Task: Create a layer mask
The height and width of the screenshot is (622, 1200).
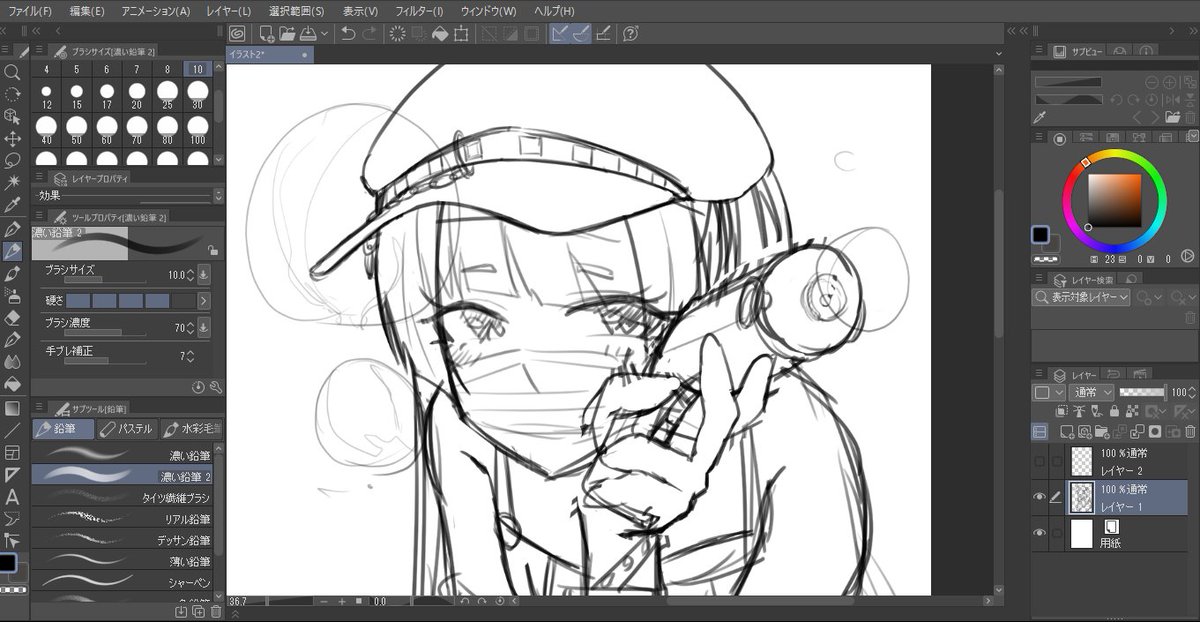Action: (1155, 432)
